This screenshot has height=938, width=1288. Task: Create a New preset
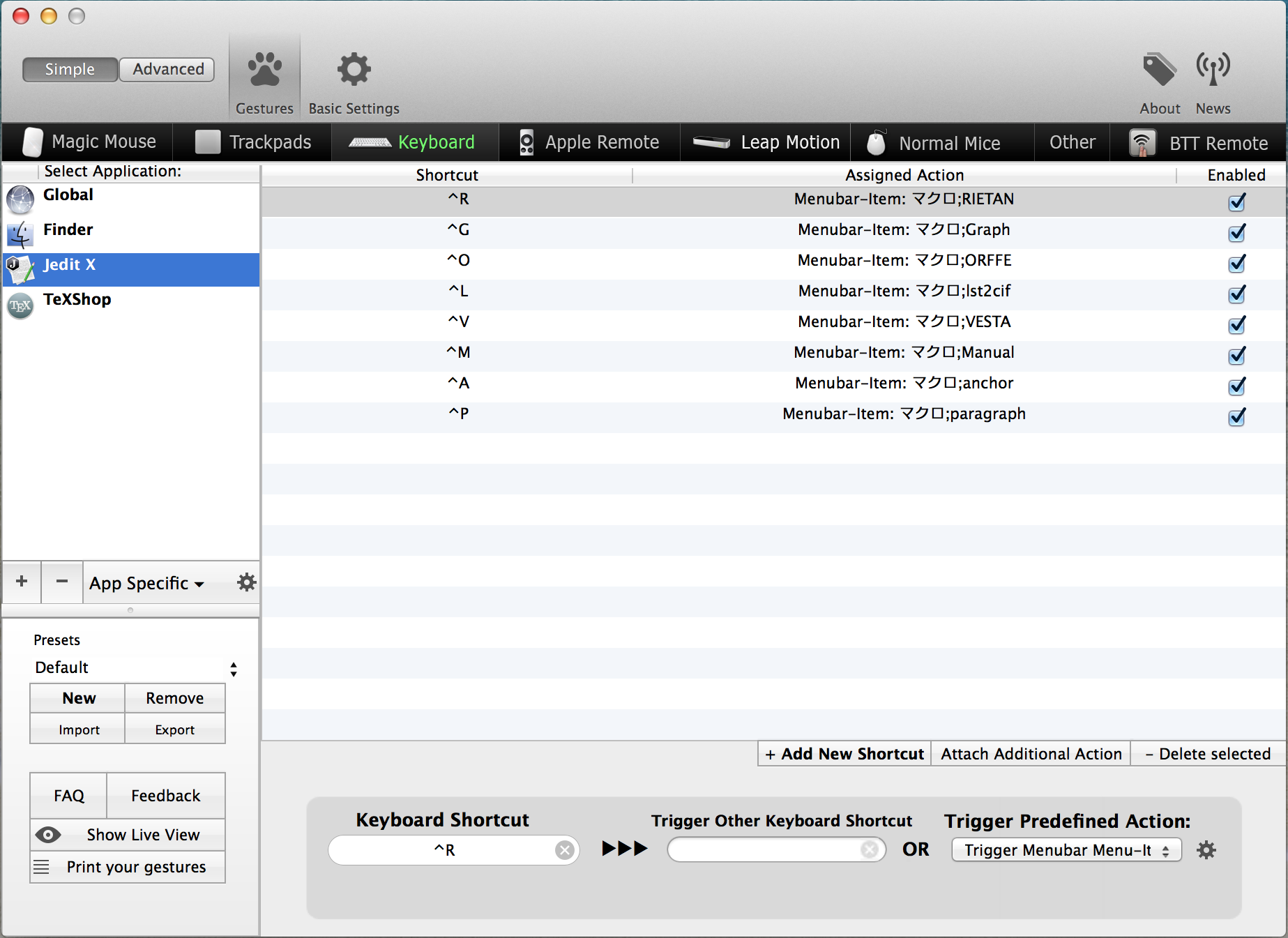(78, 698)
